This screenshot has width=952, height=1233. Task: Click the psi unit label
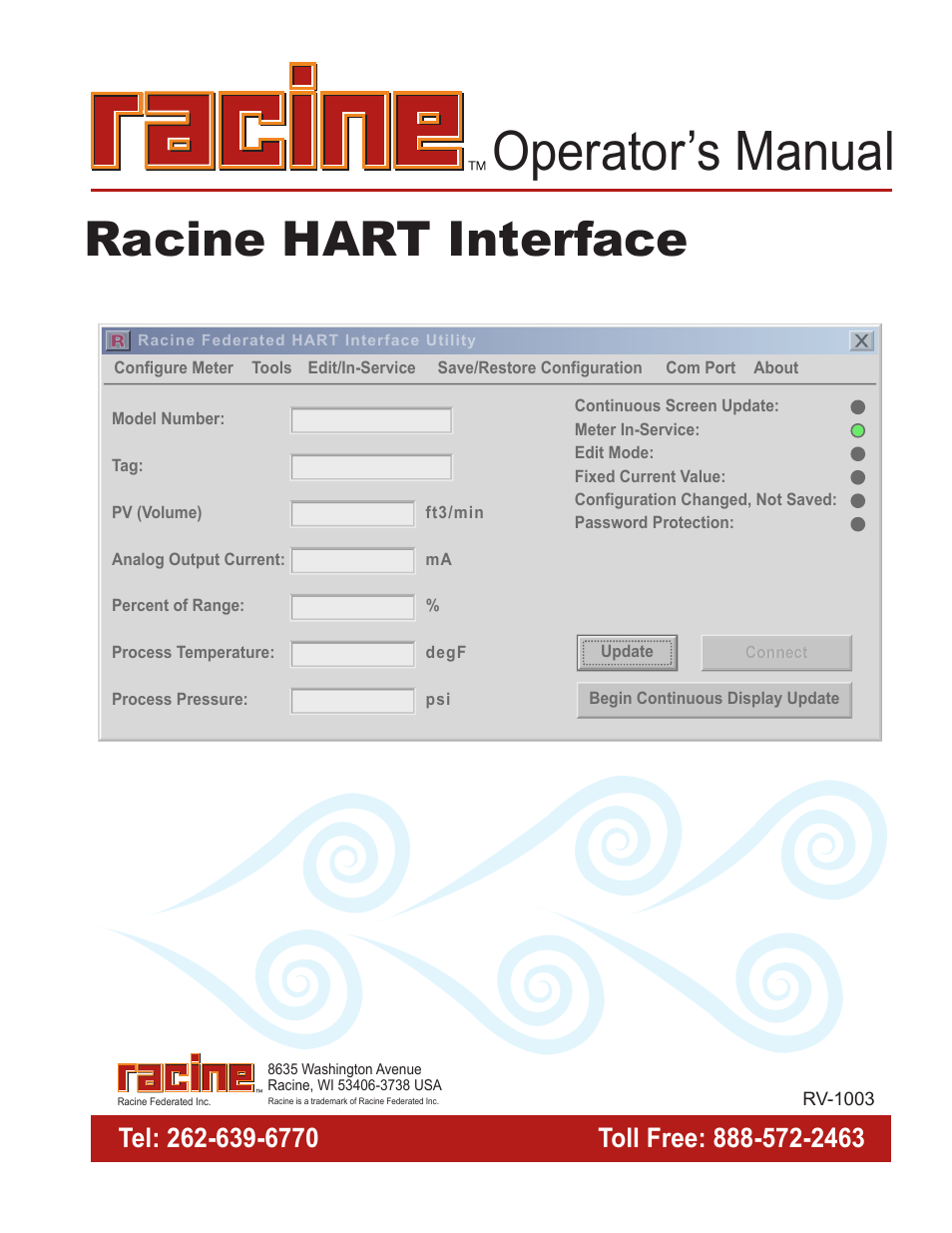(x=438, y=700)
